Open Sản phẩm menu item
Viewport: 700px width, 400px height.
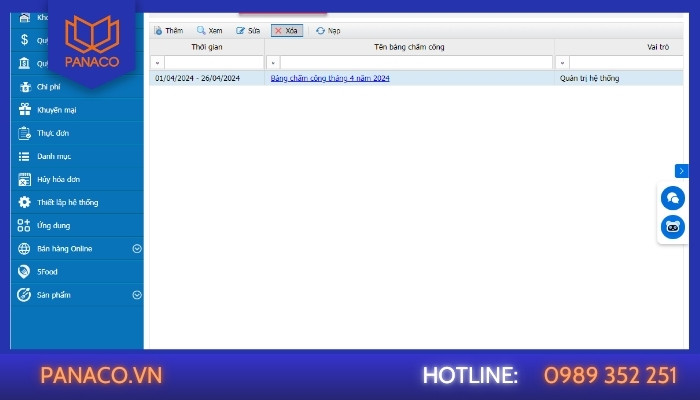pyautogui.click(x=77, y=295)
